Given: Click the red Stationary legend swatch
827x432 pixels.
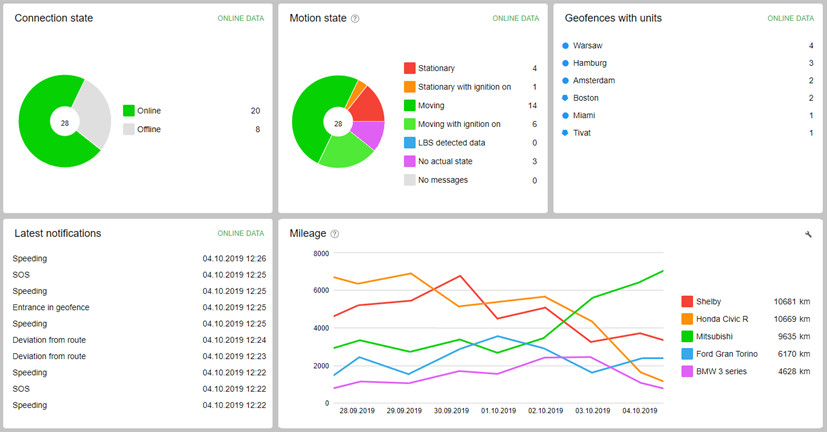Looking at the screenshot, I should coord(410,68).
